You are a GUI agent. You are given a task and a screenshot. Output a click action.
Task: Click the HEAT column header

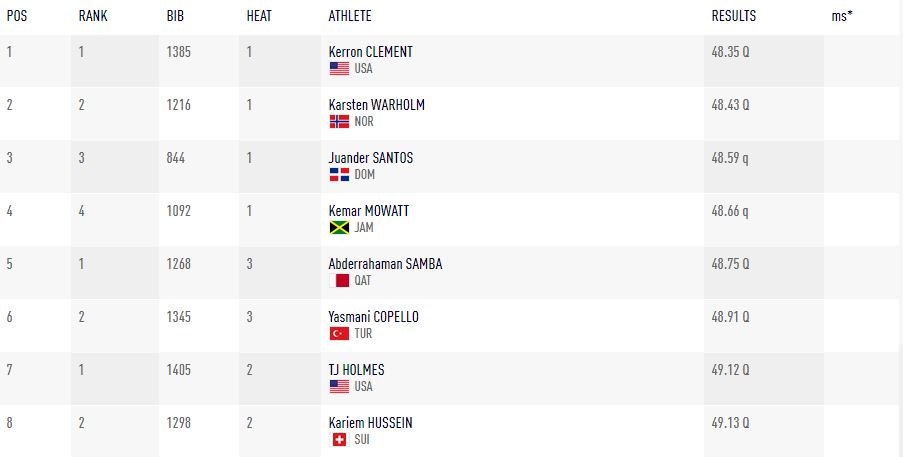point(259,16)
